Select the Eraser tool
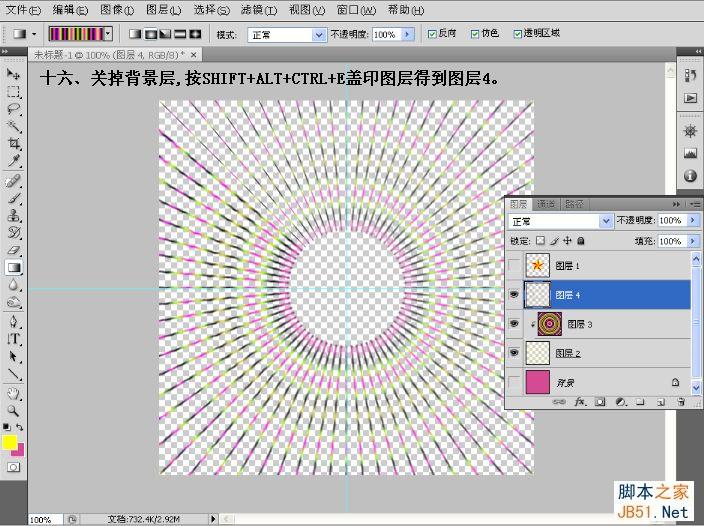704x526 pixels. (13, 250)
